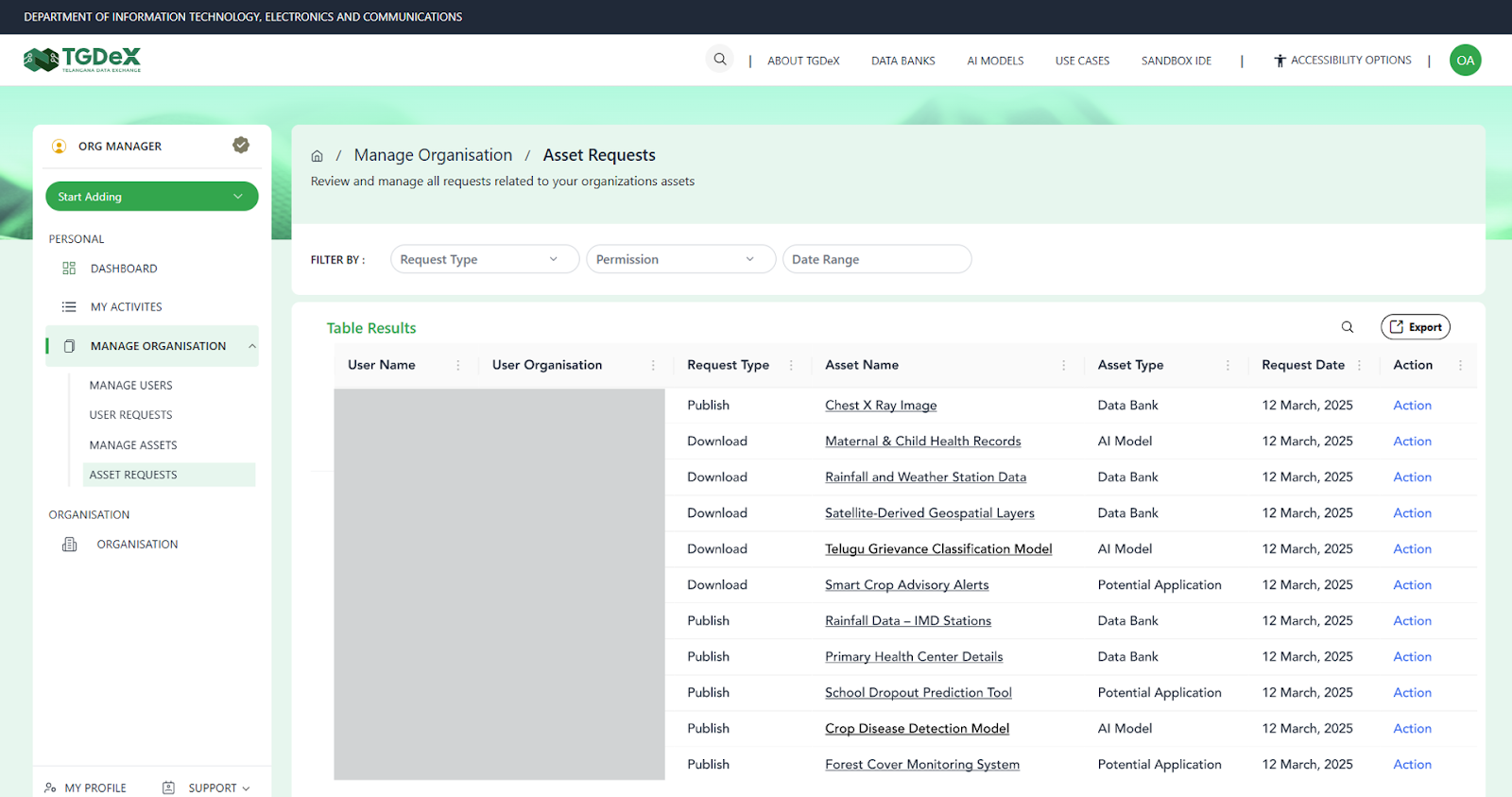Collapse the Manage Organisation sidebar section
Image resolution: width=1512 pixels, height=797 pixels.
pyautogui.click(x=252, y=346)
